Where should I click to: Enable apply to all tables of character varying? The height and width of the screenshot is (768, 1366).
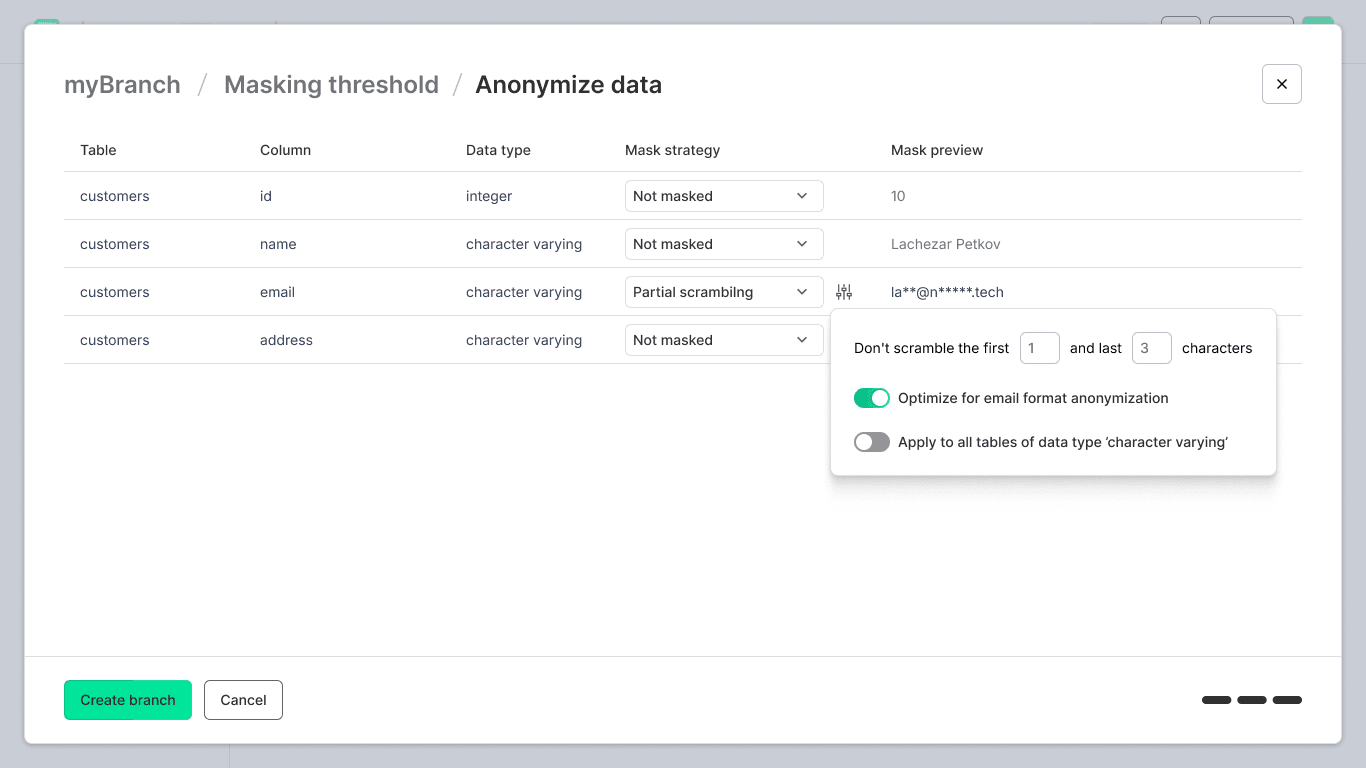coord(871,442)
